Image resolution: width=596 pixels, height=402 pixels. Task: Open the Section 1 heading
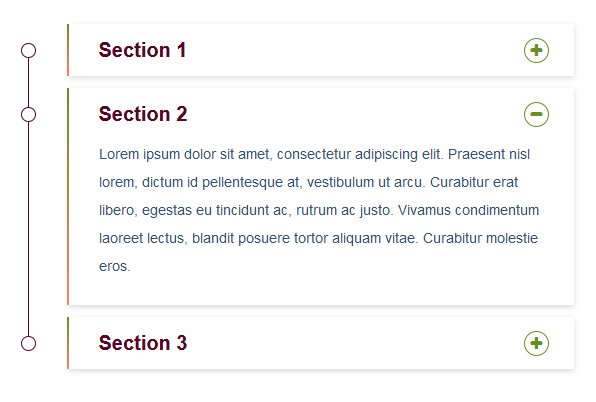pos(142,50)
